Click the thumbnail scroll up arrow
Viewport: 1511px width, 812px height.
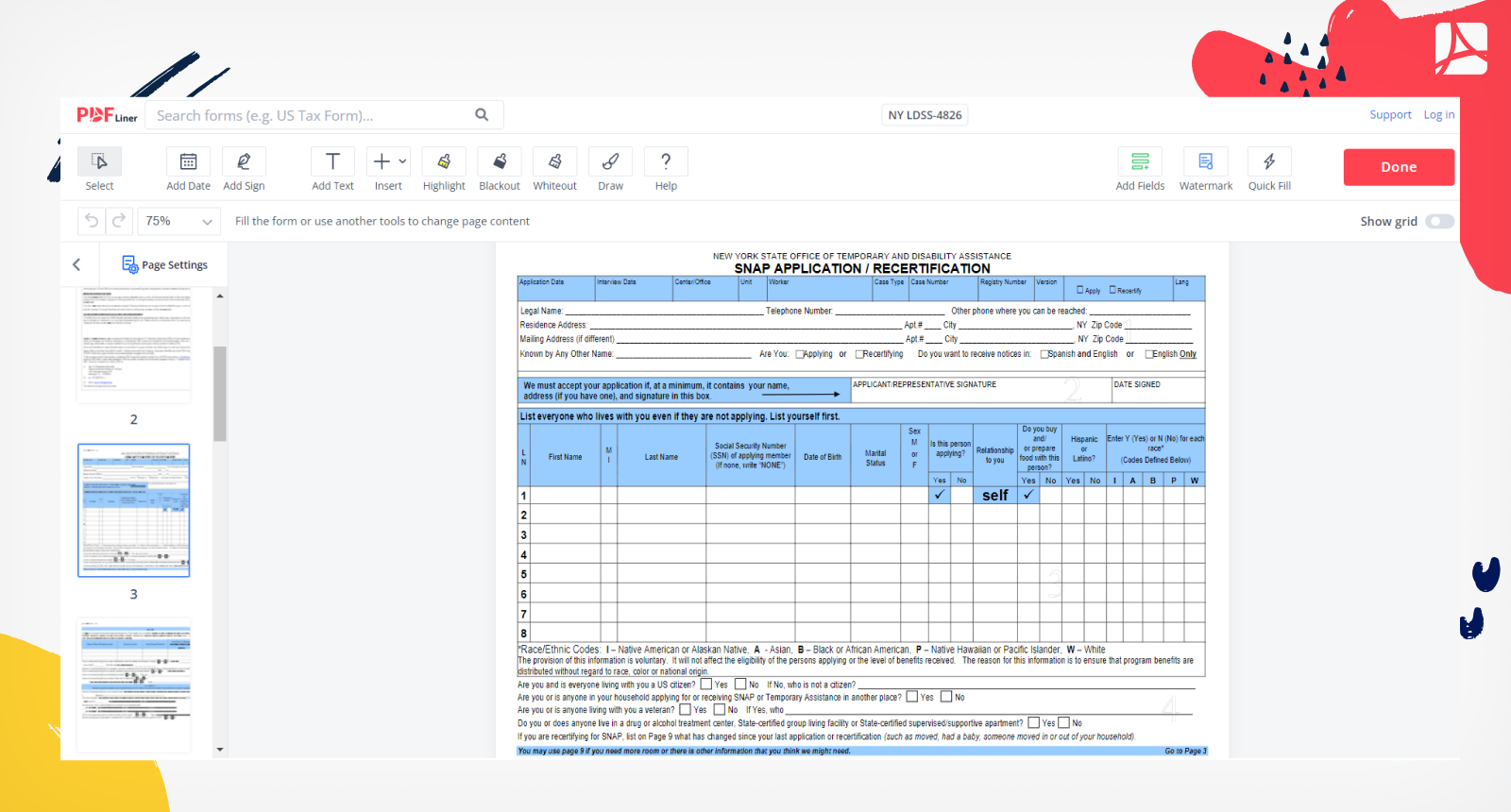(220, 296)
